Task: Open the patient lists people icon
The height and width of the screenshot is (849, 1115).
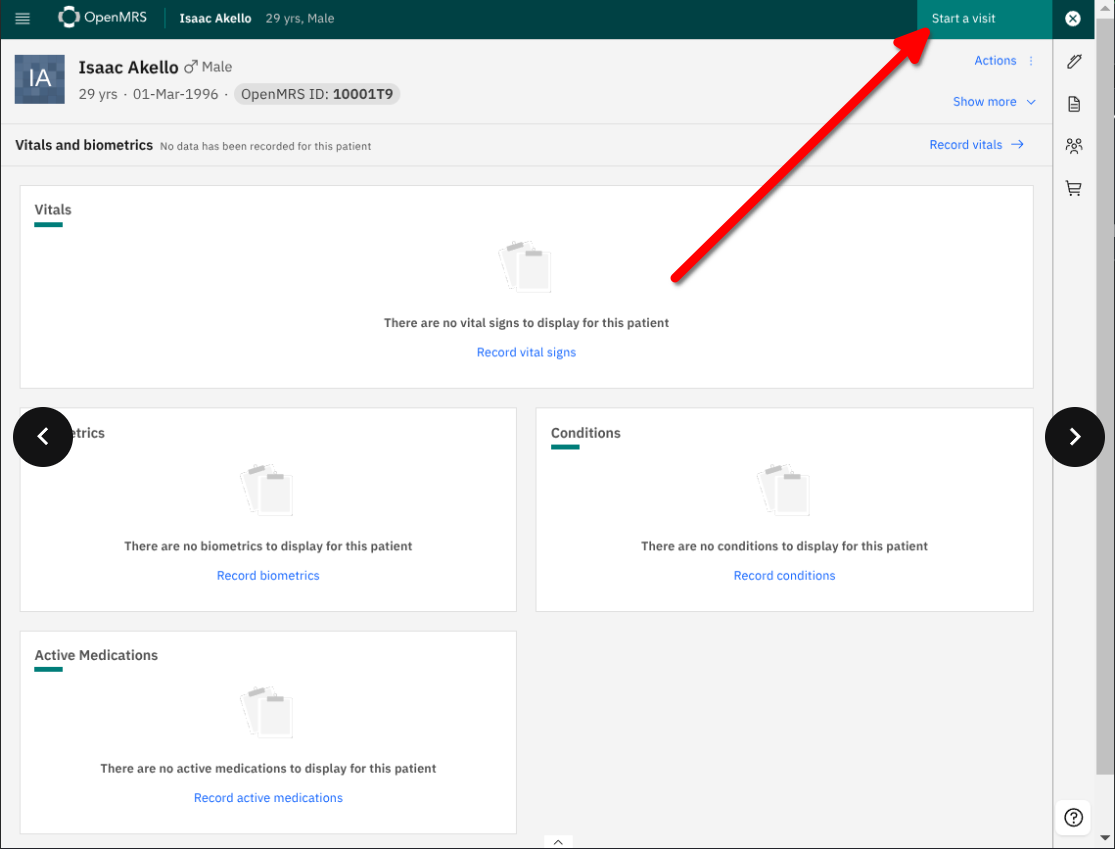Action: click(x=1074, y=146)
